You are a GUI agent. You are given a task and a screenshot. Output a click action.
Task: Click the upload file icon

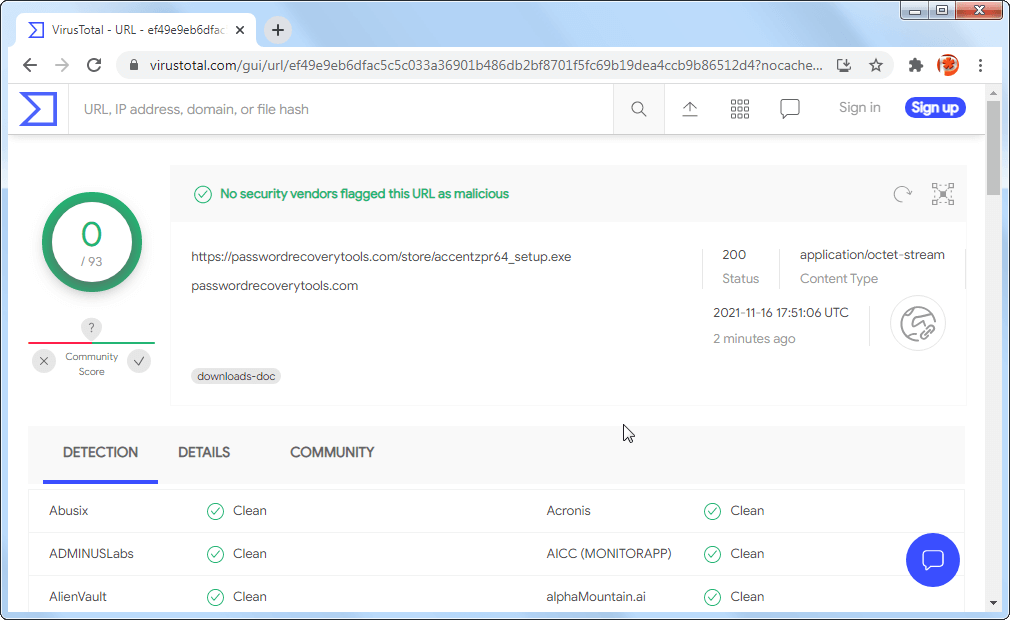690,109
